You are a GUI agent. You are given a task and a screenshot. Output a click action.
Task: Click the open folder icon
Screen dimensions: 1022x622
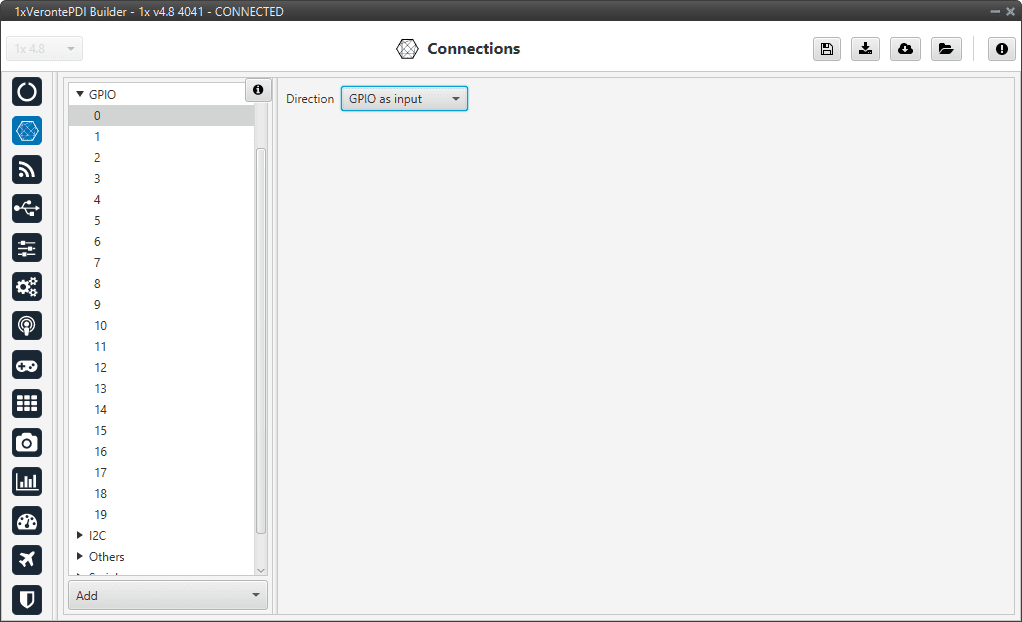click(x=945, y=49)
